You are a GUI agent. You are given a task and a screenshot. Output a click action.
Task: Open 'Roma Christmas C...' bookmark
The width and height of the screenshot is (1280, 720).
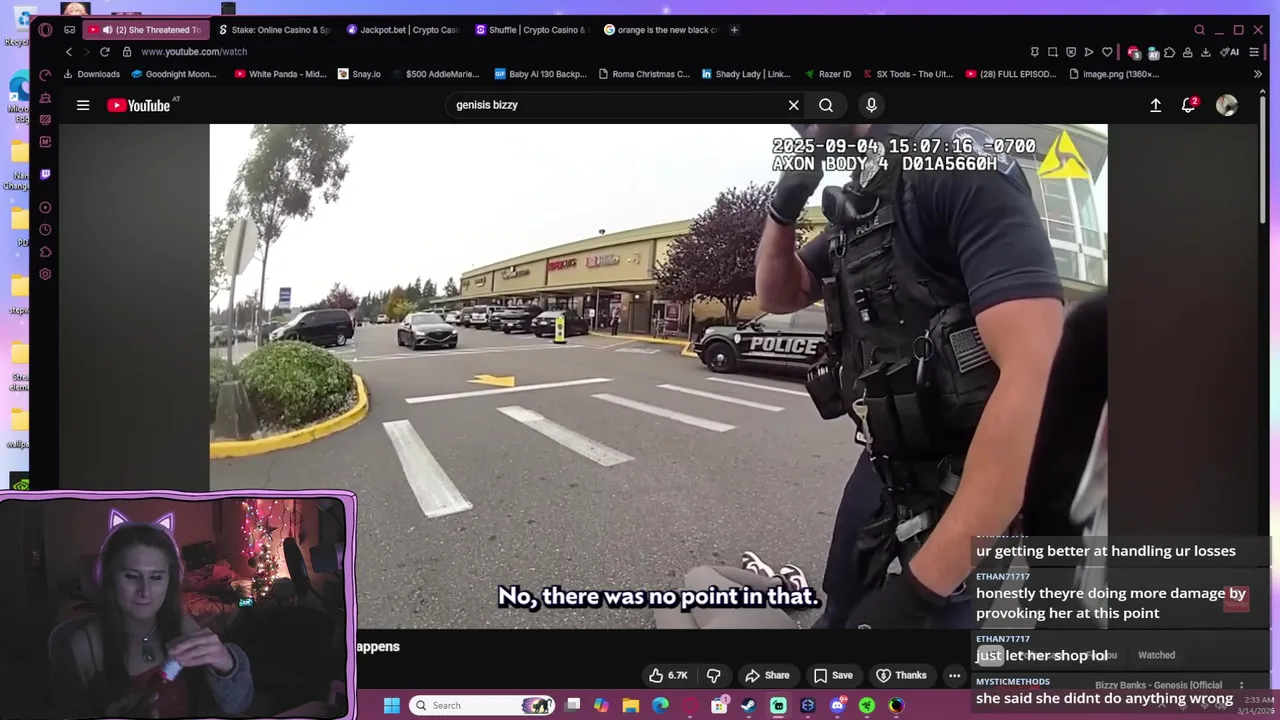[x=644, y=74]
